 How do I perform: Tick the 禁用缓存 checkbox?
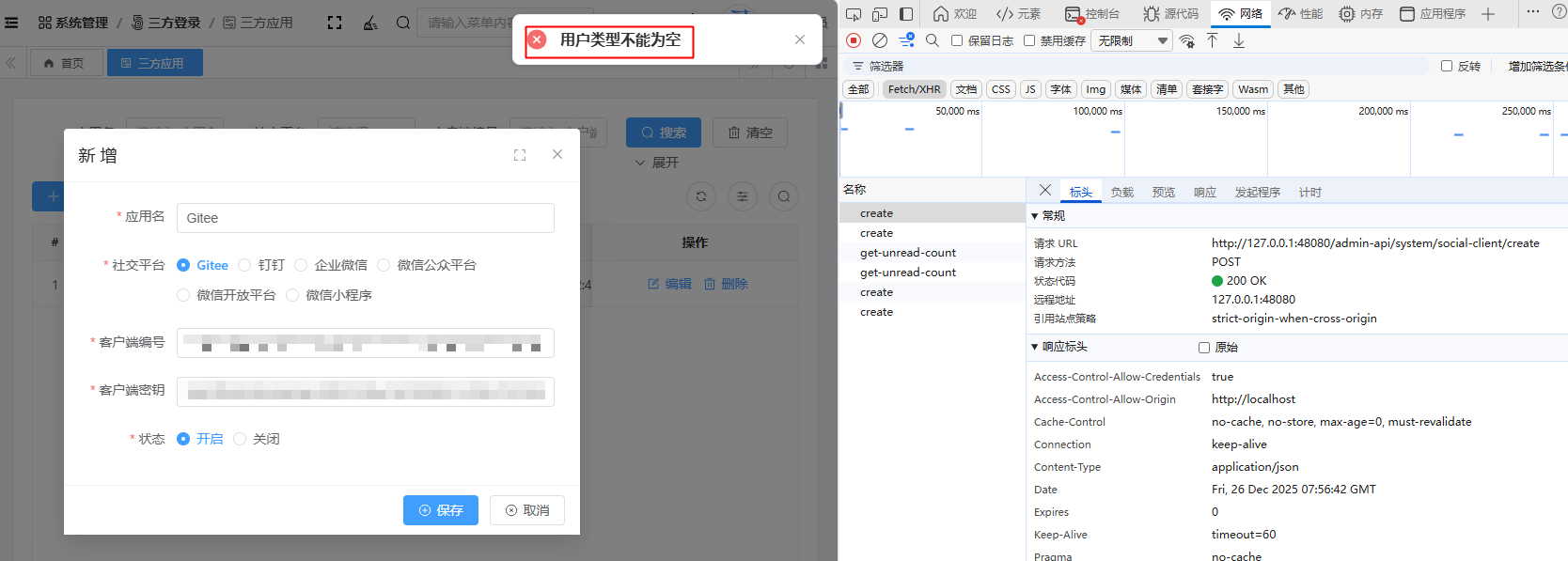(x=1029, y=40)
